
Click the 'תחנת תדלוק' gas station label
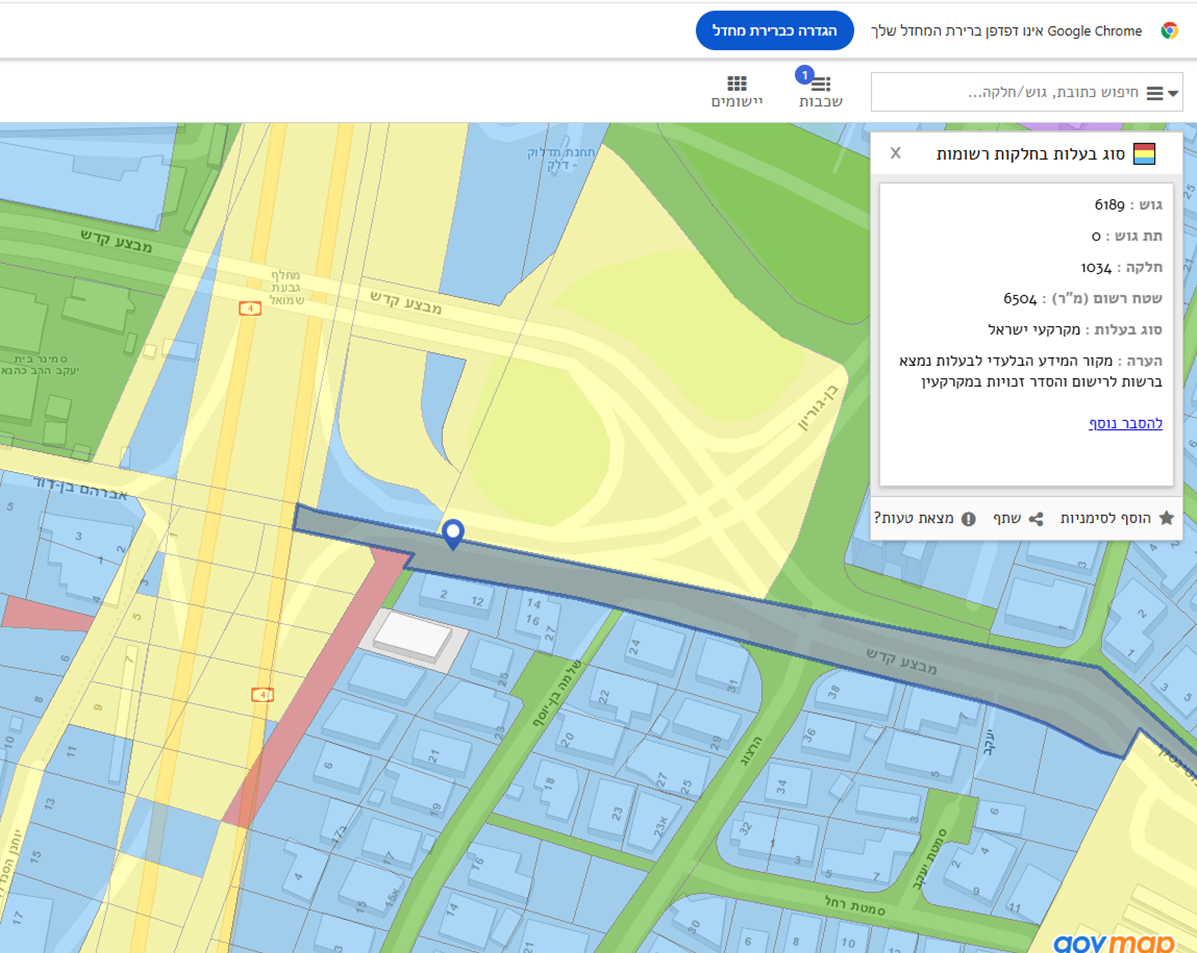[x=561, y=158]
